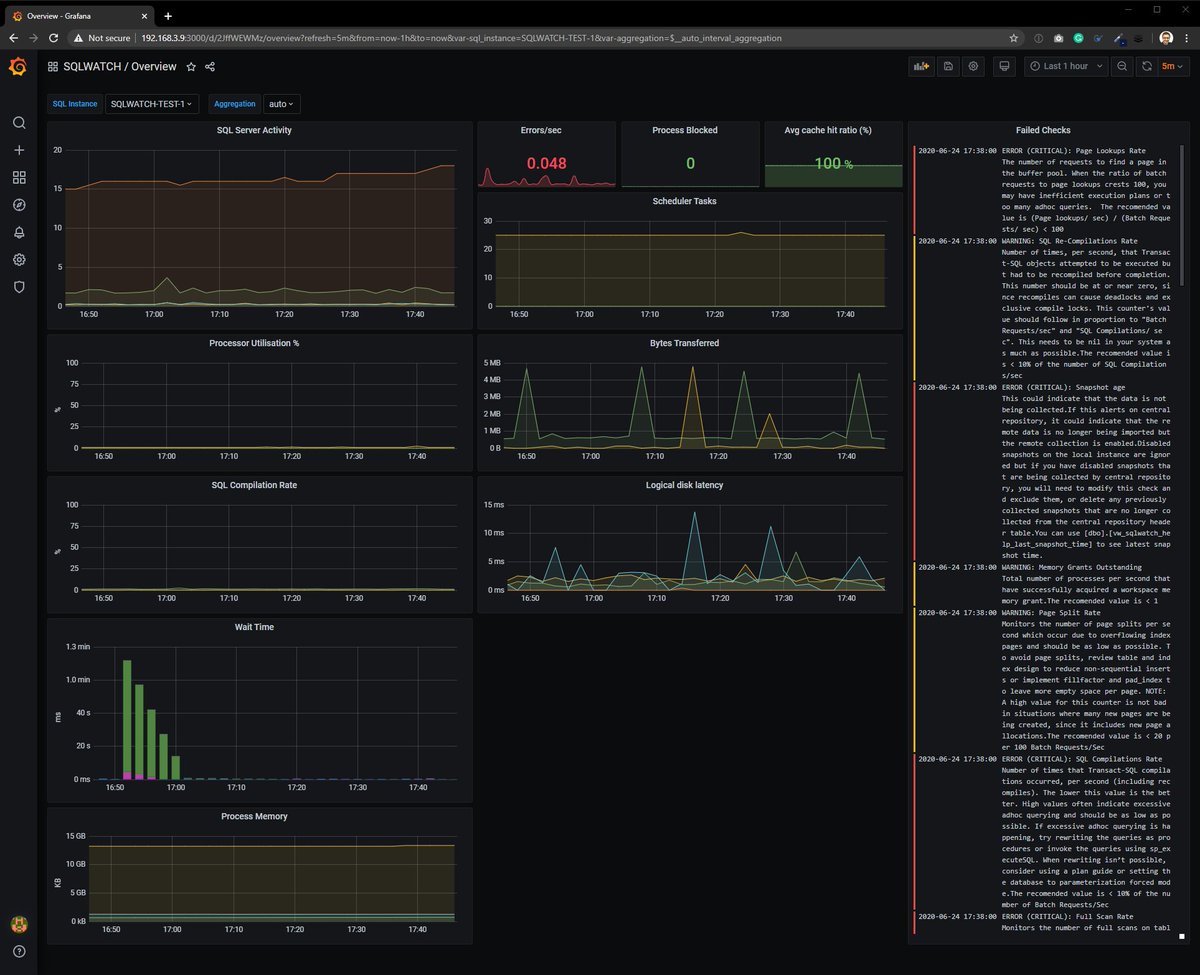Toggle the cycle view mode monitor icon
Screen dimensions: 1200x975
click(1003, 66)
